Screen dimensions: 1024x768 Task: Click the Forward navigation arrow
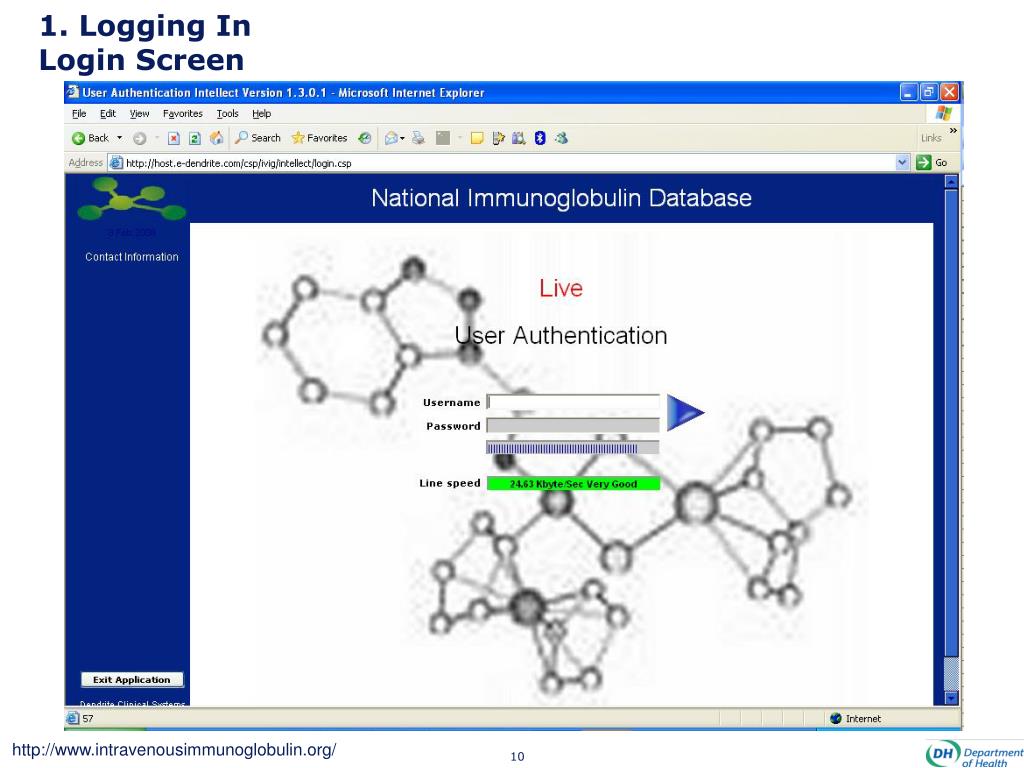[139, 138]
